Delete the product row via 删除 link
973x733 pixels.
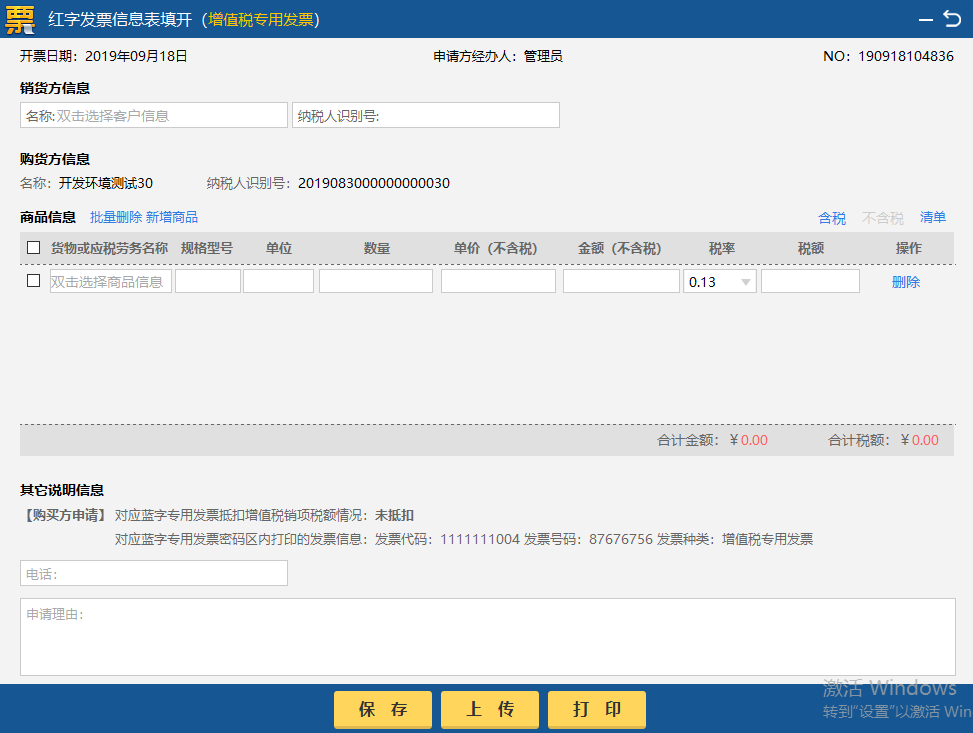point(904,281)
